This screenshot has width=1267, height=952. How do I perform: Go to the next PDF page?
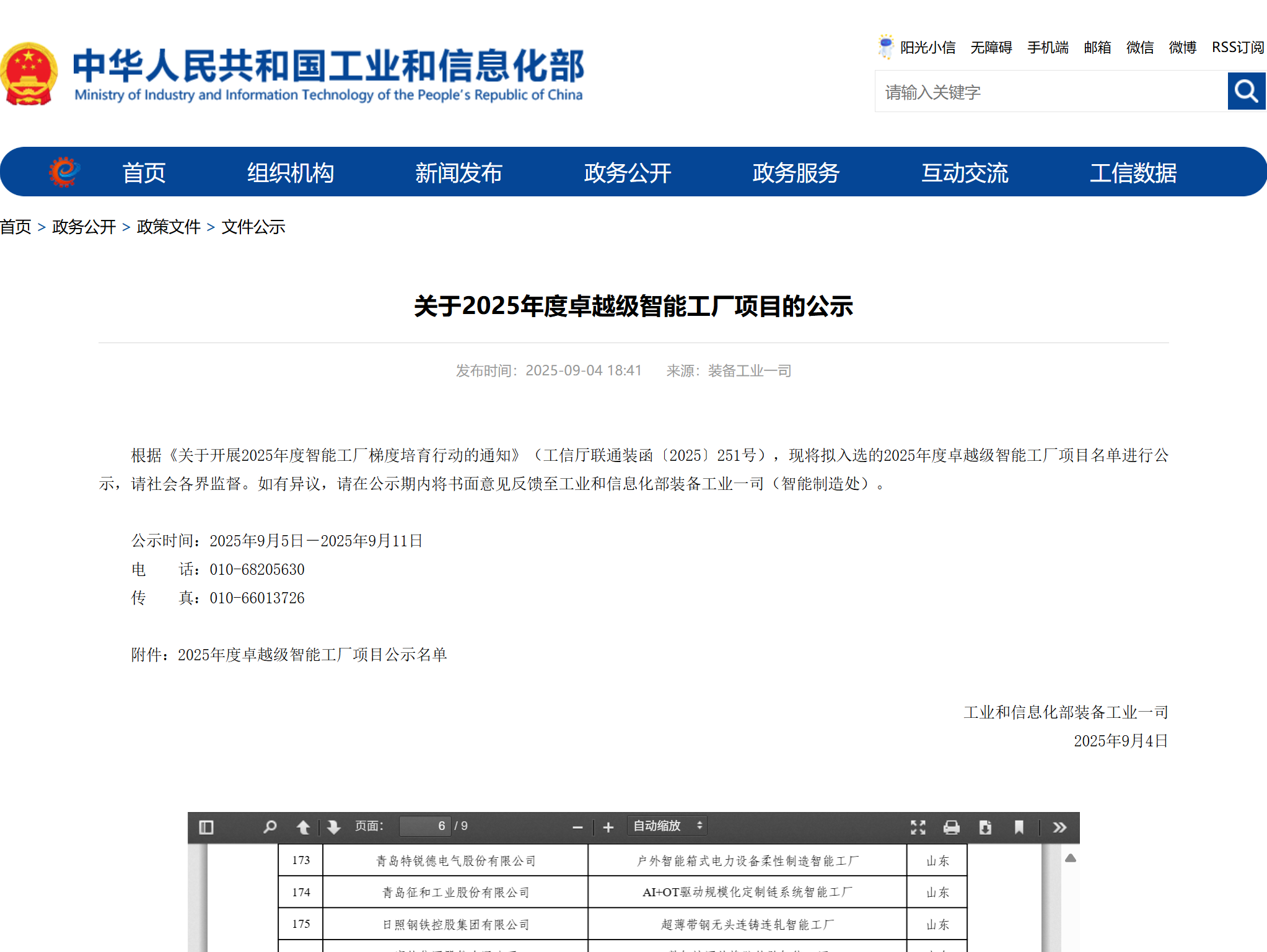(x=333, y=826)
